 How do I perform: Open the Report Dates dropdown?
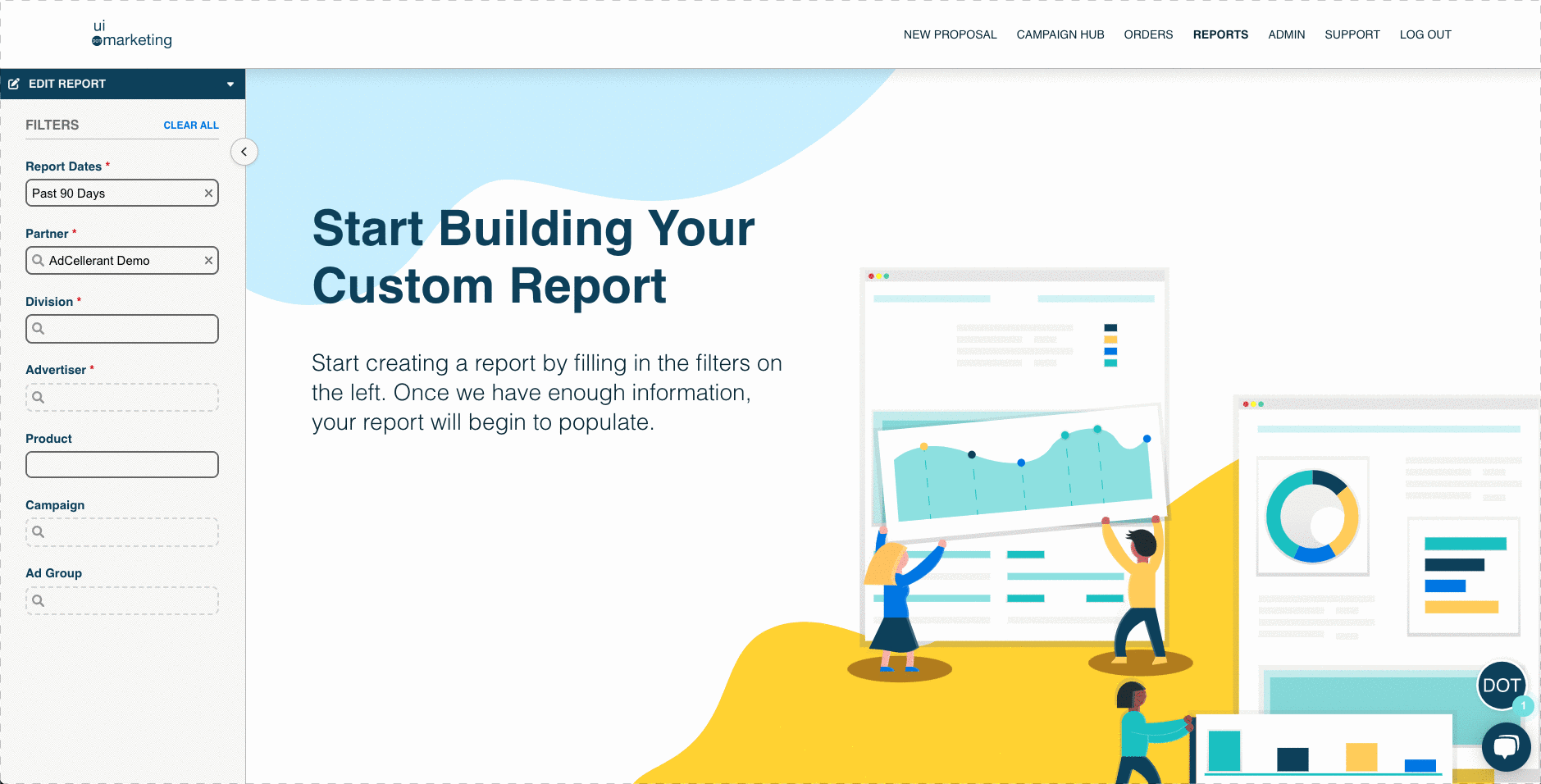tap(115, 194)
